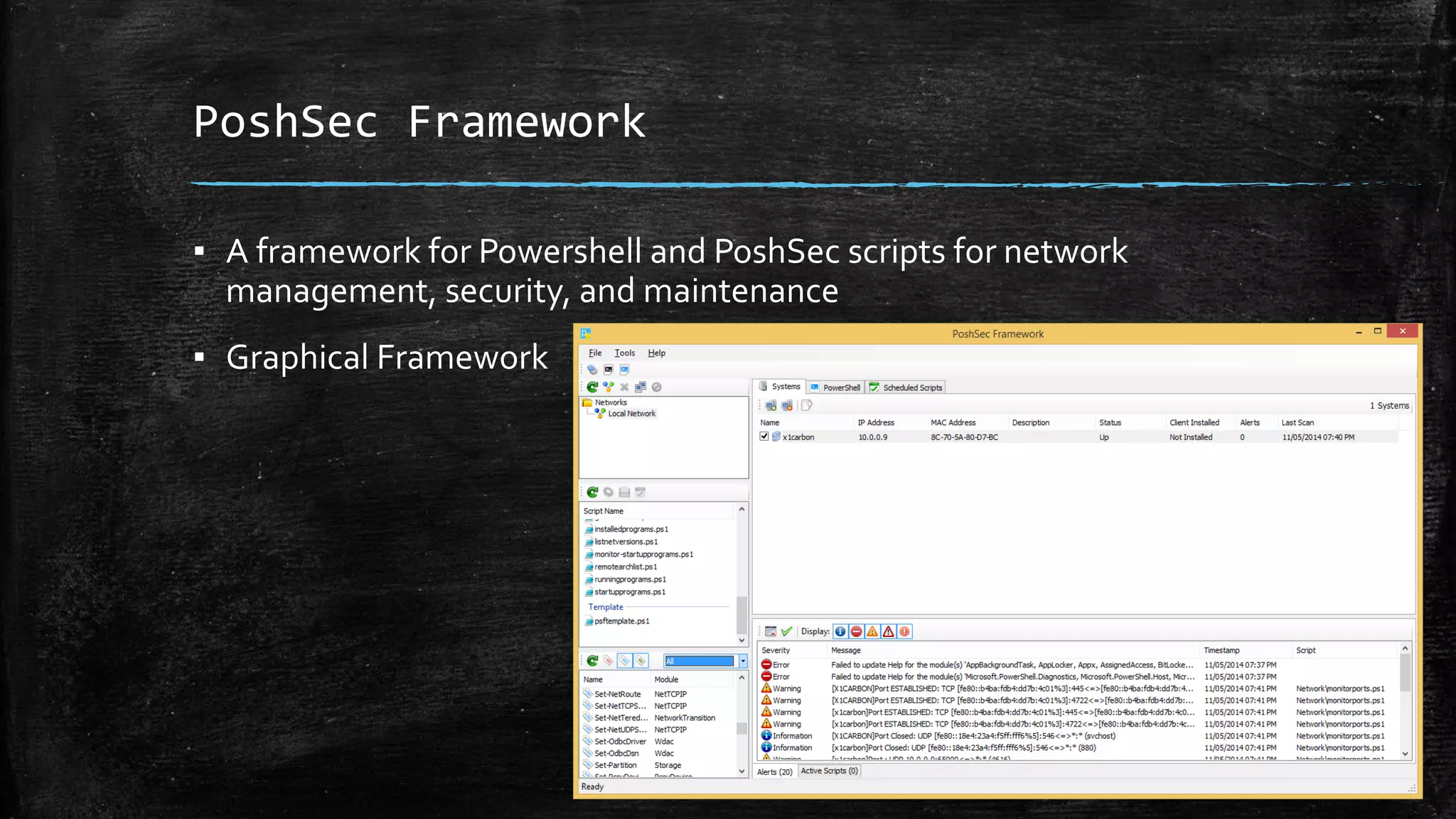Open the Help menu
Viewport: 1456px width, 819px height.
[656, 353]
